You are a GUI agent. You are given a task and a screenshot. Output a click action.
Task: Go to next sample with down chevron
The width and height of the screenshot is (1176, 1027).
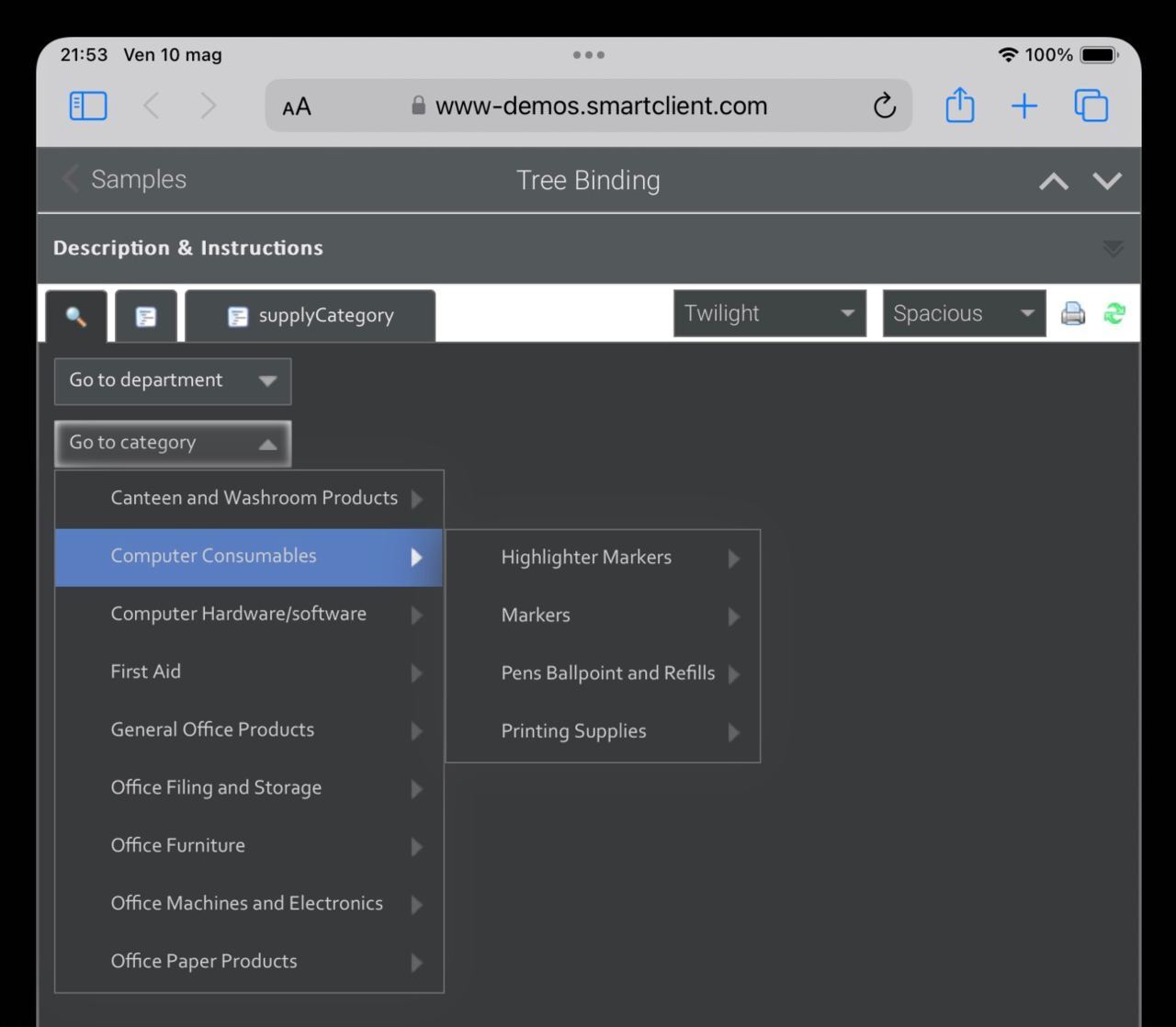pyautogui.click(x=1107, y=181)
